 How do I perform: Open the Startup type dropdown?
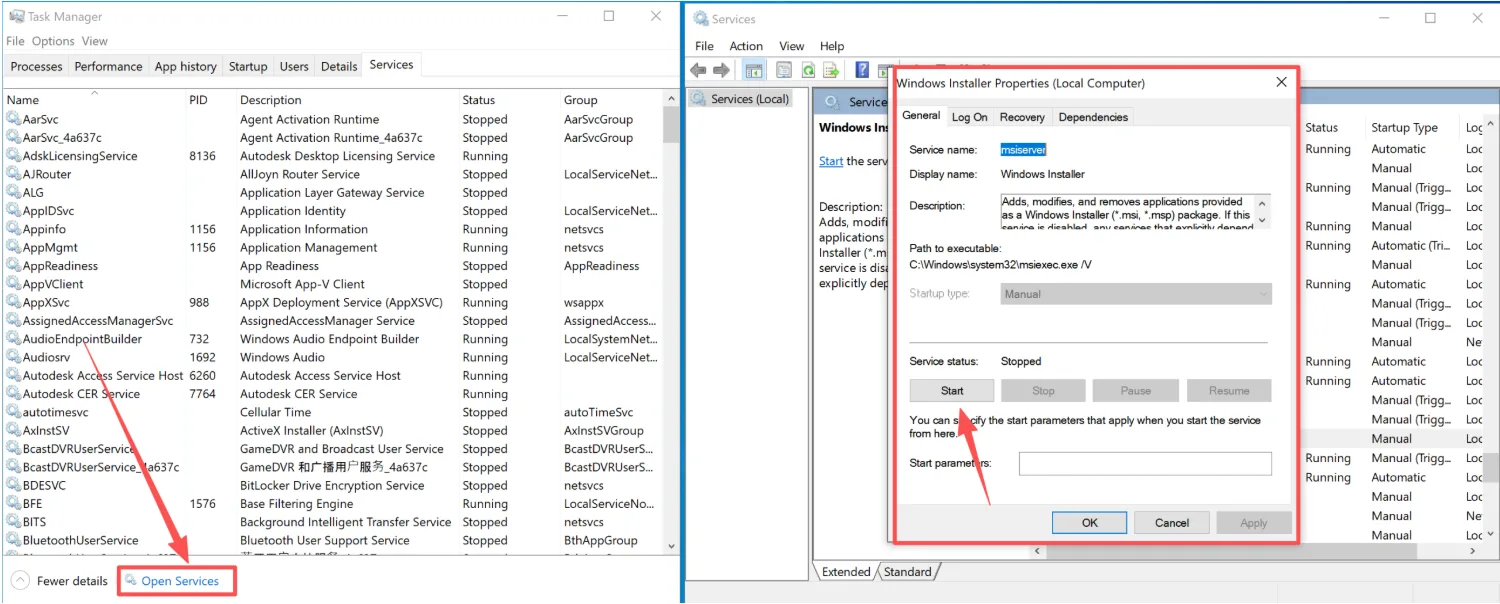point(1136,294)
